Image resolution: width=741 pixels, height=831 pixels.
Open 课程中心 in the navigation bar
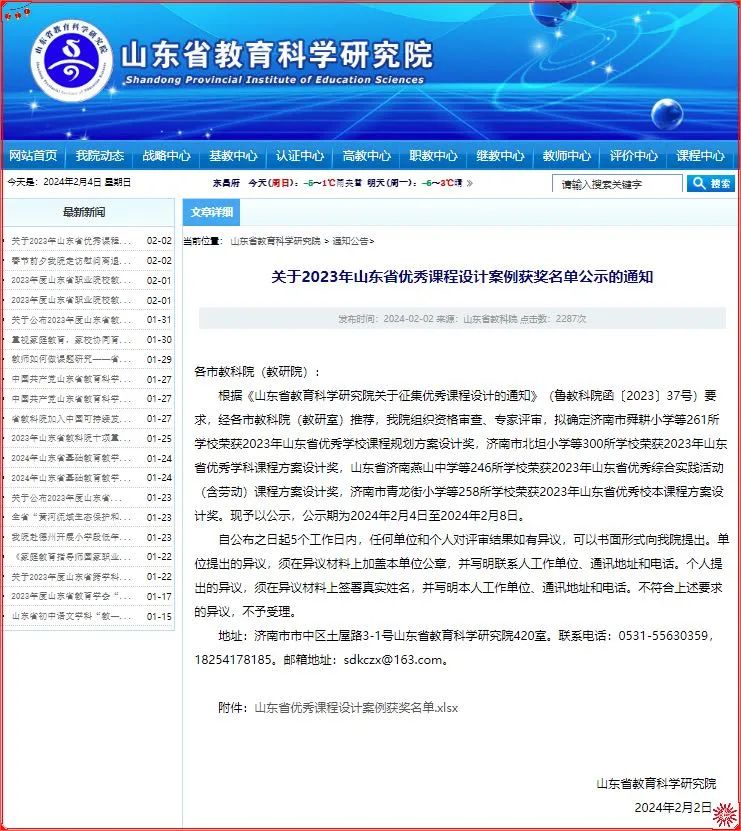(x=700, y=155)
